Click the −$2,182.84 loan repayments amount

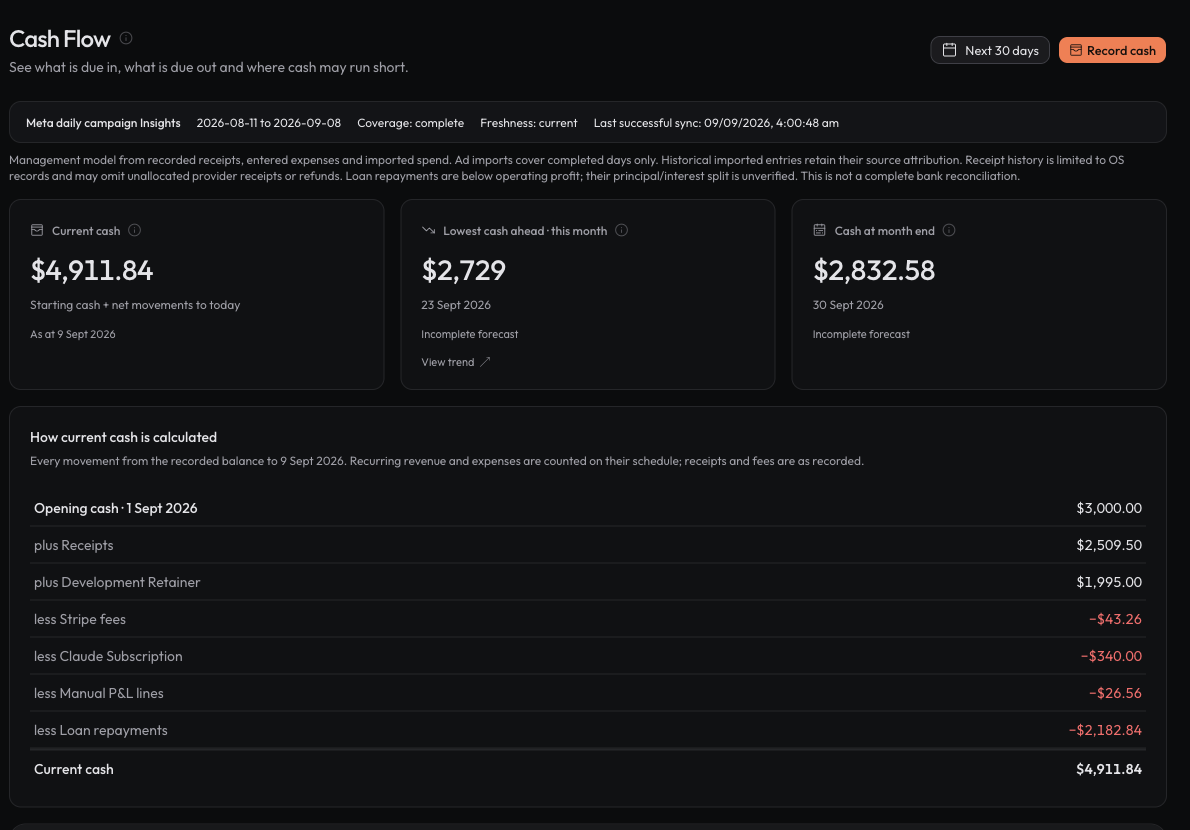click(x=1105, y=731)
